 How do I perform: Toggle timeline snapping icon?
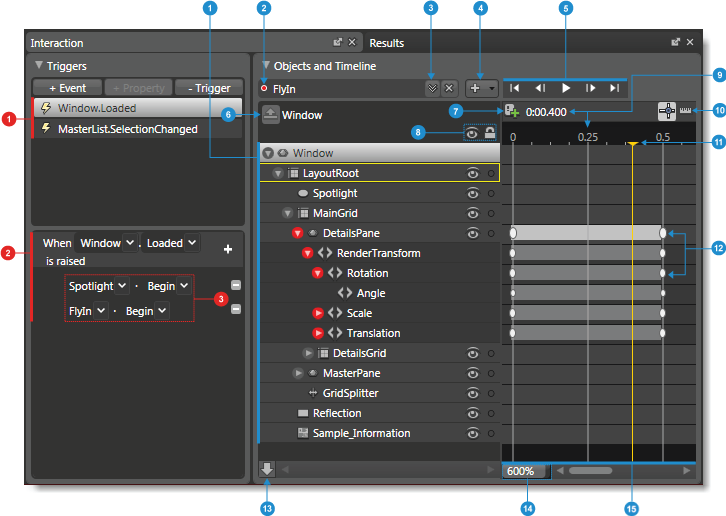click(x=667, y=111)
